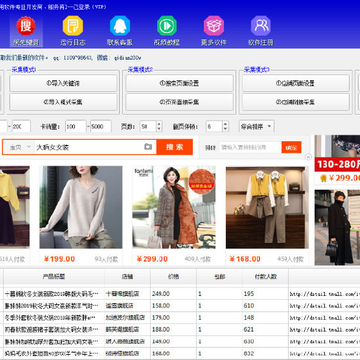Viewport: 360px width, 360px height.
Task: Select the table cell with price 149.00
Action: click(173, 342)
